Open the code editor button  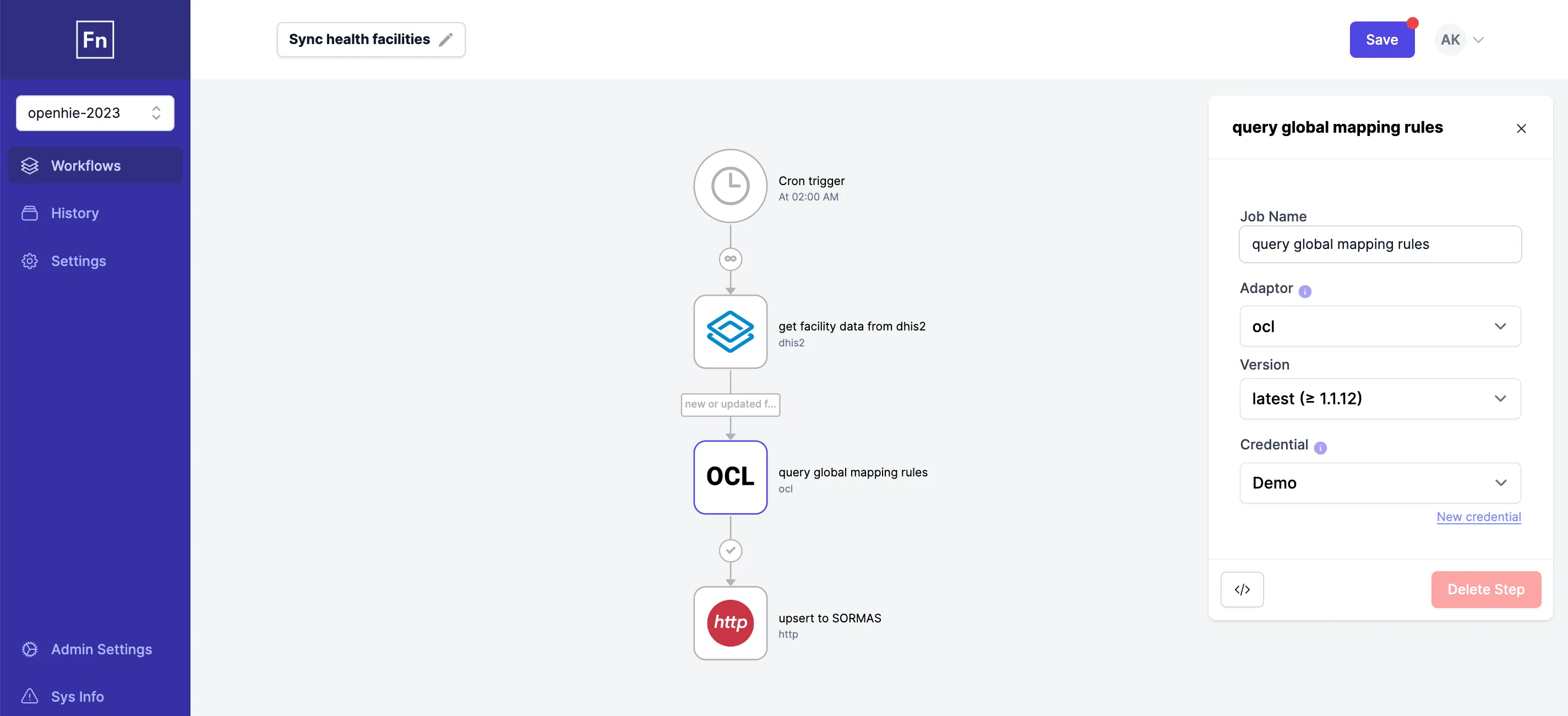coord(1242,589)
